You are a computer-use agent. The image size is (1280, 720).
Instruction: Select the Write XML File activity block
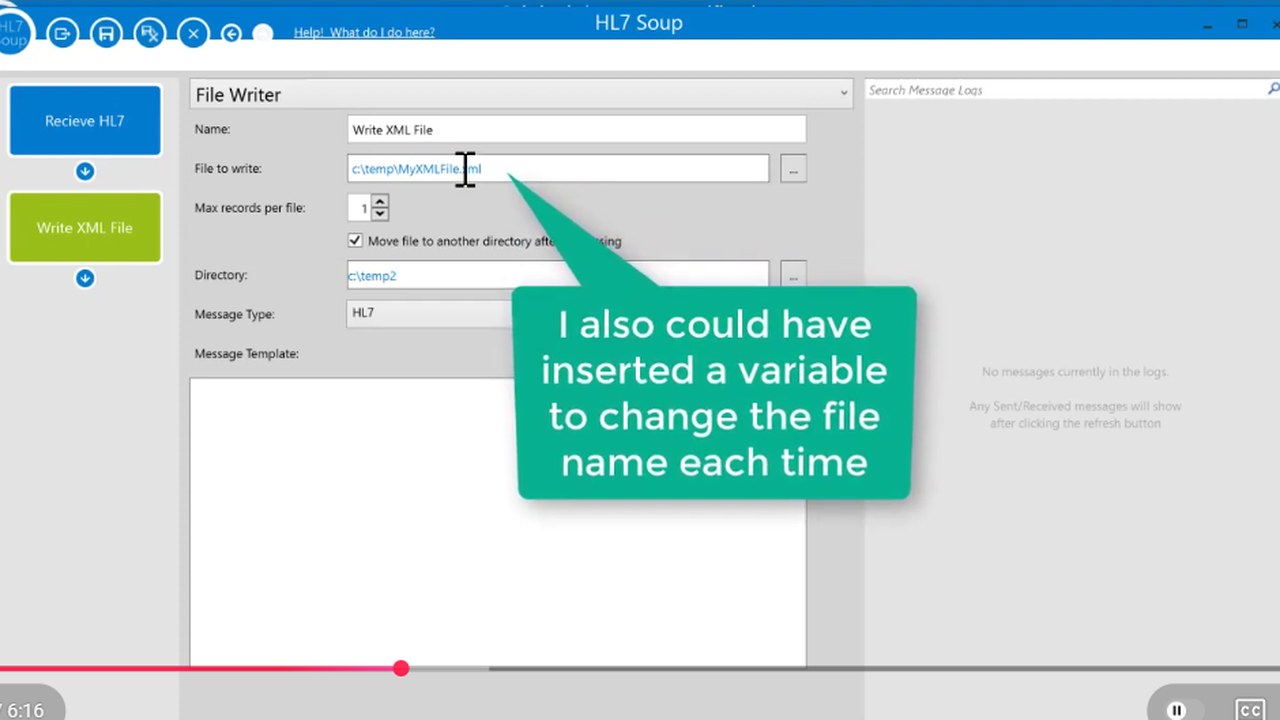click(x=85, y=227)
